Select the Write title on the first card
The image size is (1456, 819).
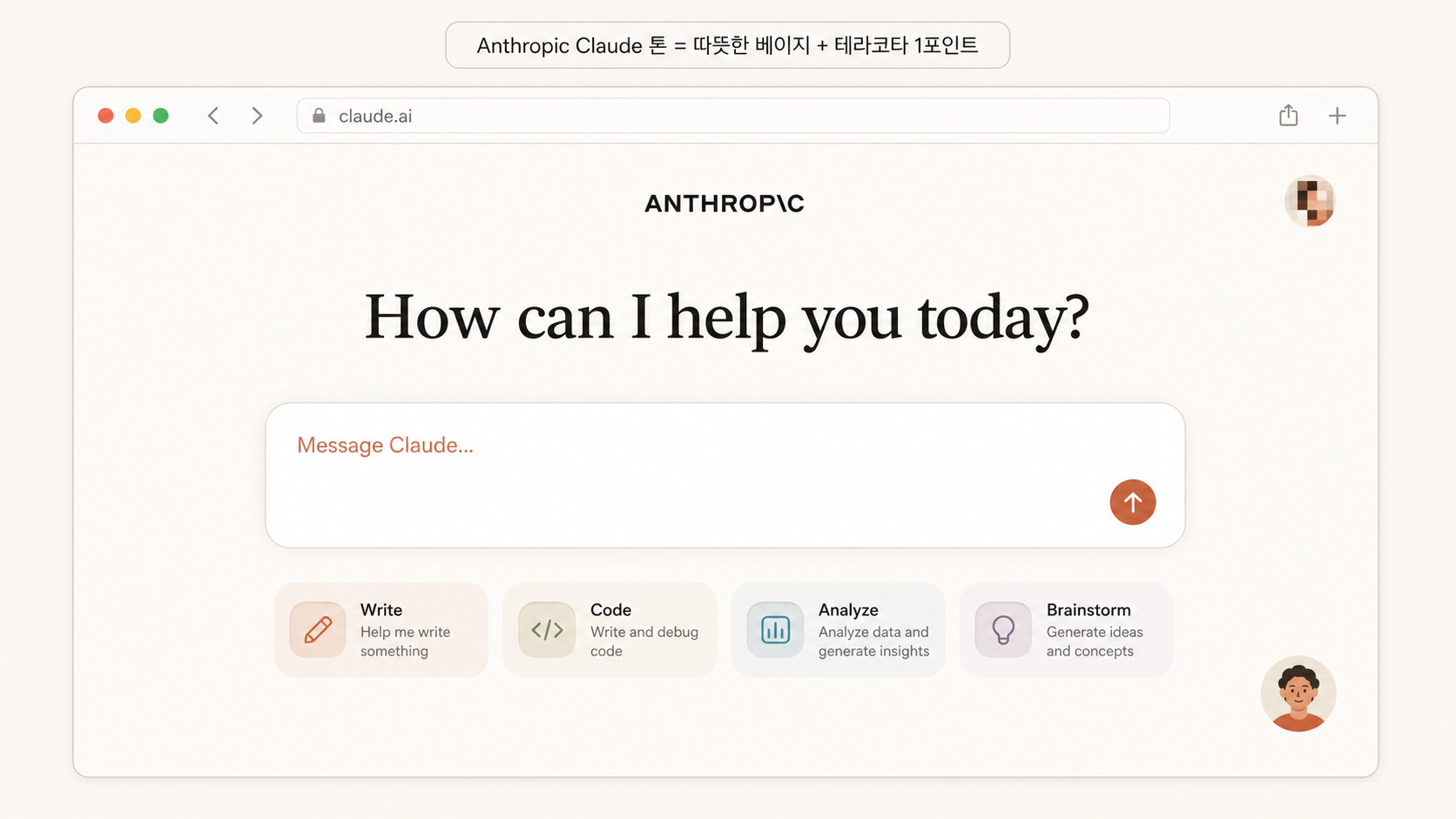(381, 610)
